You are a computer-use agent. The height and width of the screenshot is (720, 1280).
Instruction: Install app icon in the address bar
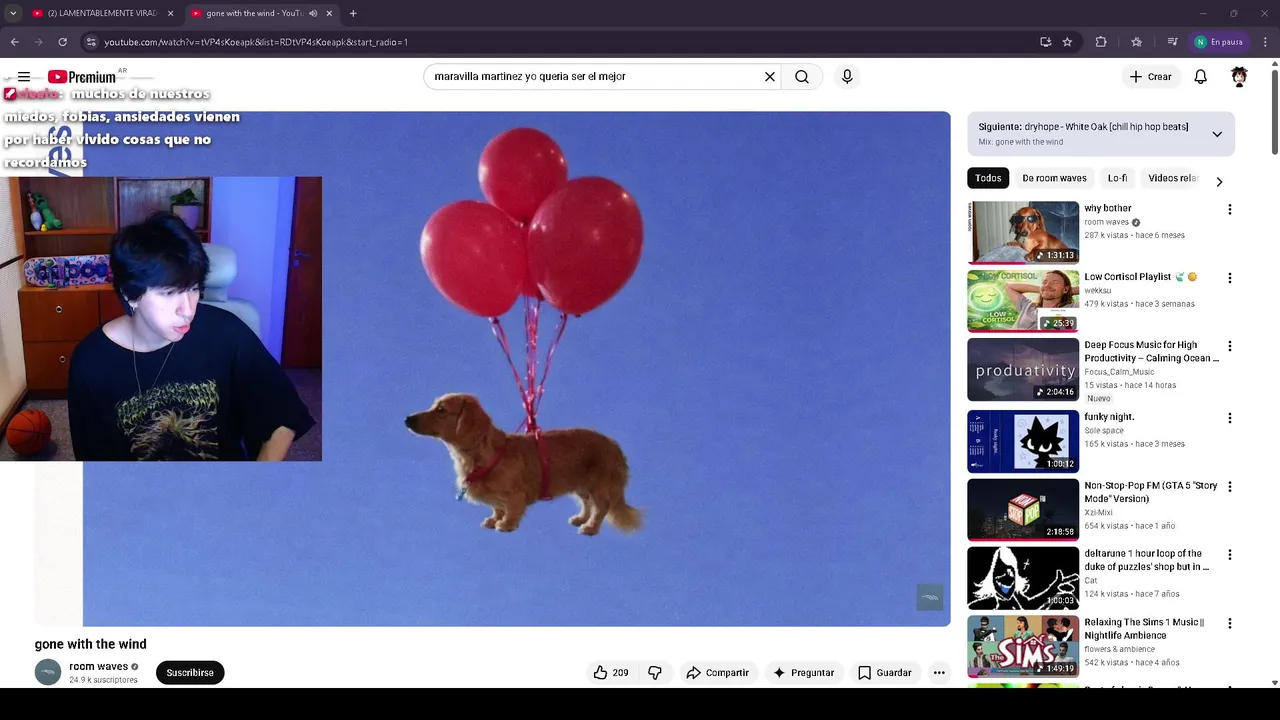click(x=1045, y=42)
